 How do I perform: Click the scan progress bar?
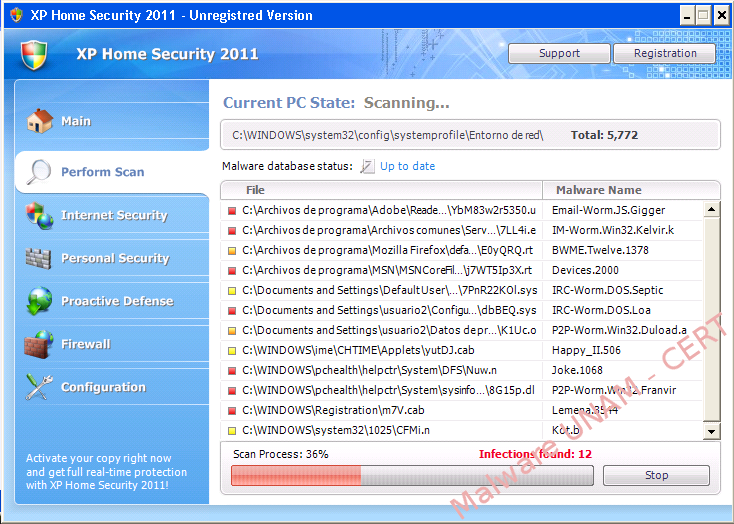tap(412, 475)
